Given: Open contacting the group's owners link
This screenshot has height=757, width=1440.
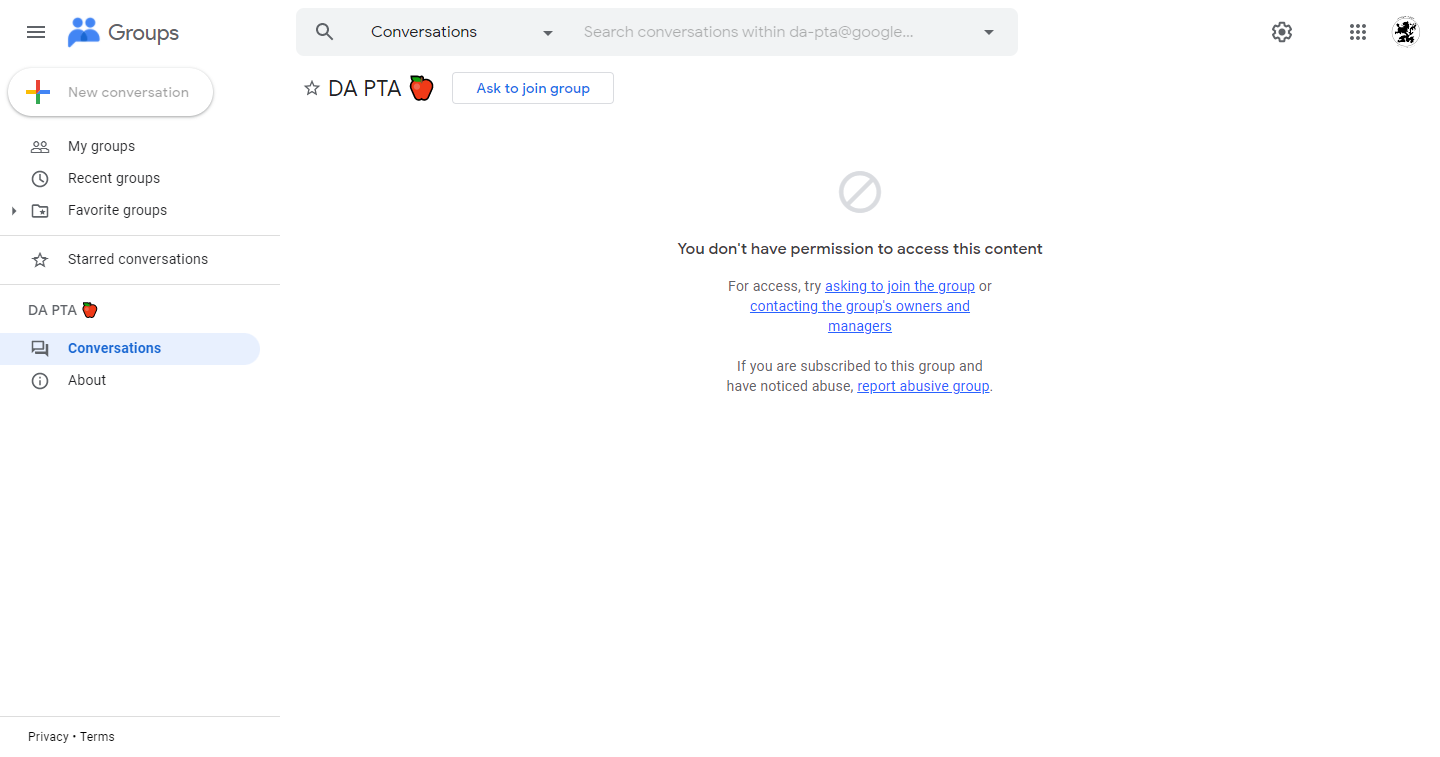Looking at the screenshot, I should (860, 316).
